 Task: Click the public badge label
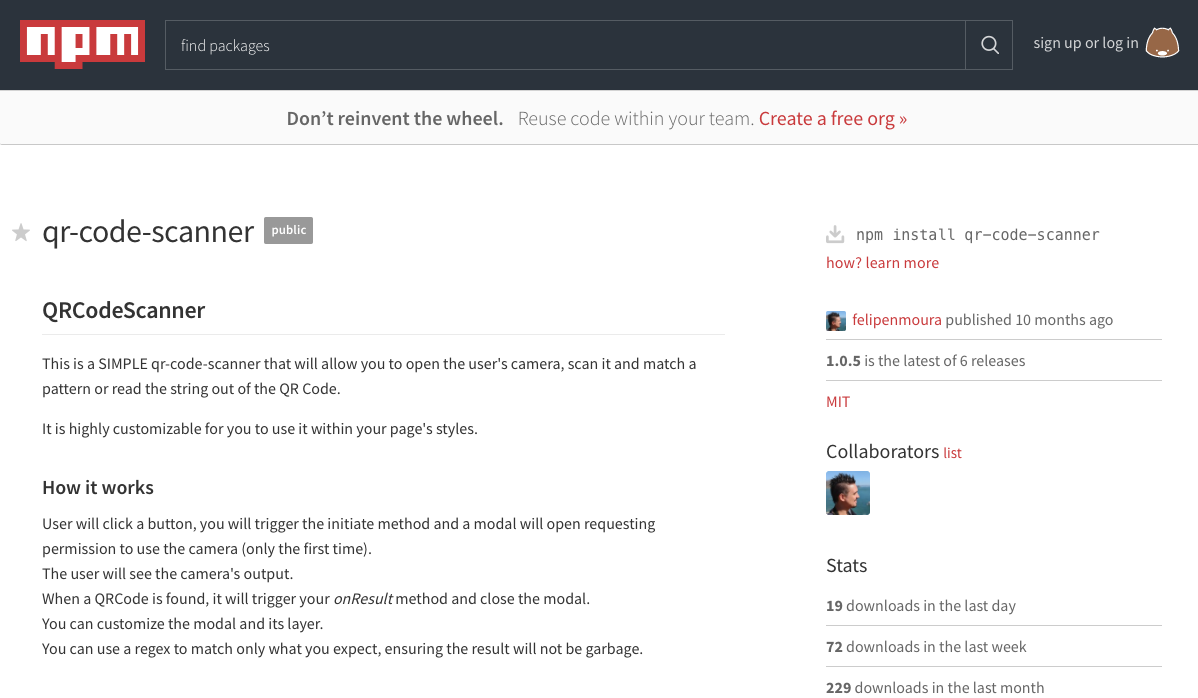point(288,230)
